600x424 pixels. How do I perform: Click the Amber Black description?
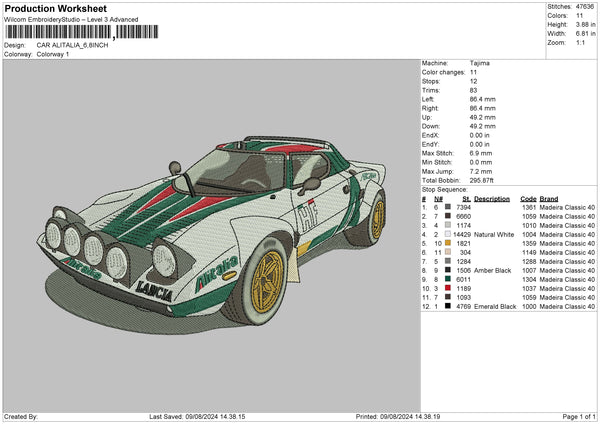click(492, 271)
